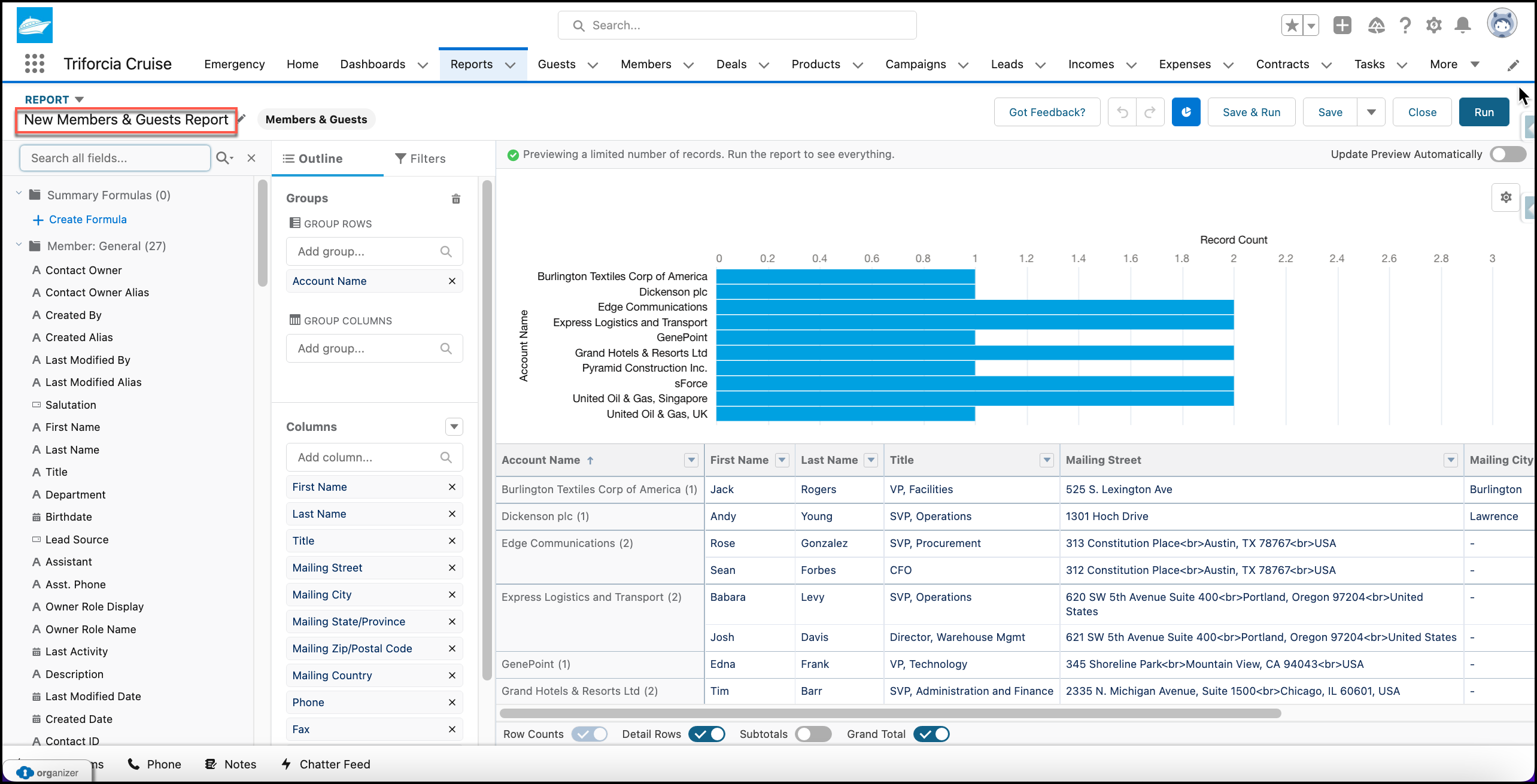
Task: Toggle the Detail Rows switch
Action: tap(706, 734)
